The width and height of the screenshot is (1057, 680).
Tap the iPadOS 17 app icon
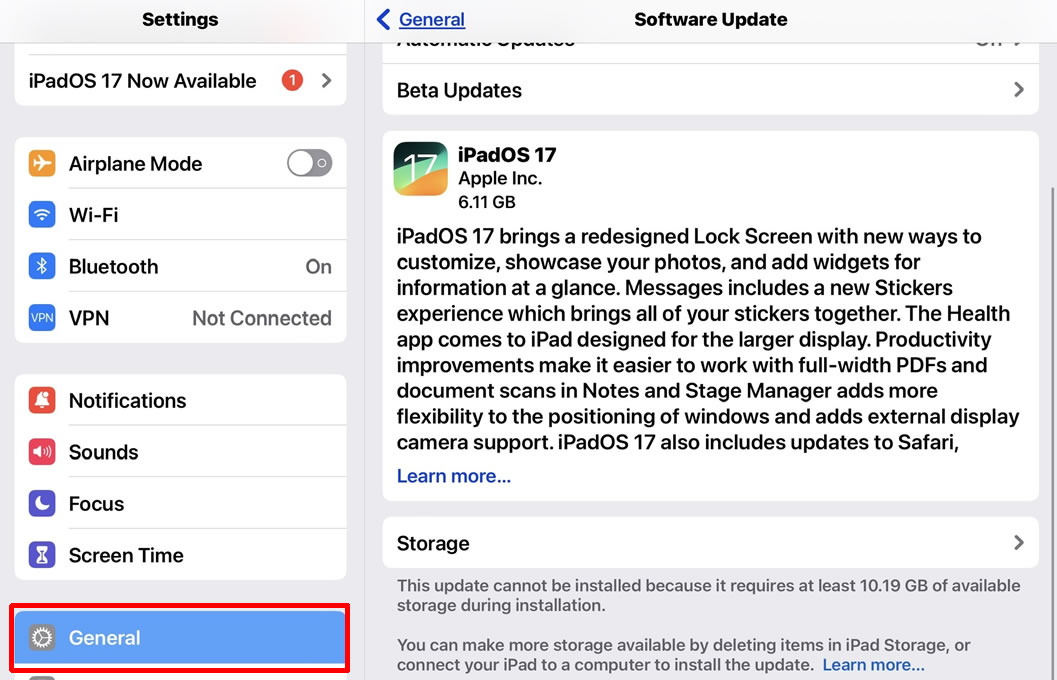coord(420,169)
